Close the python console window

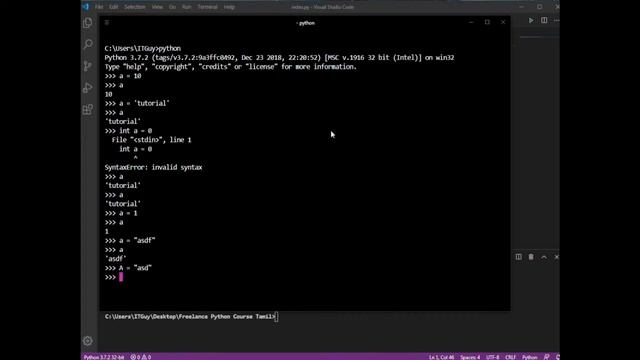503,22
